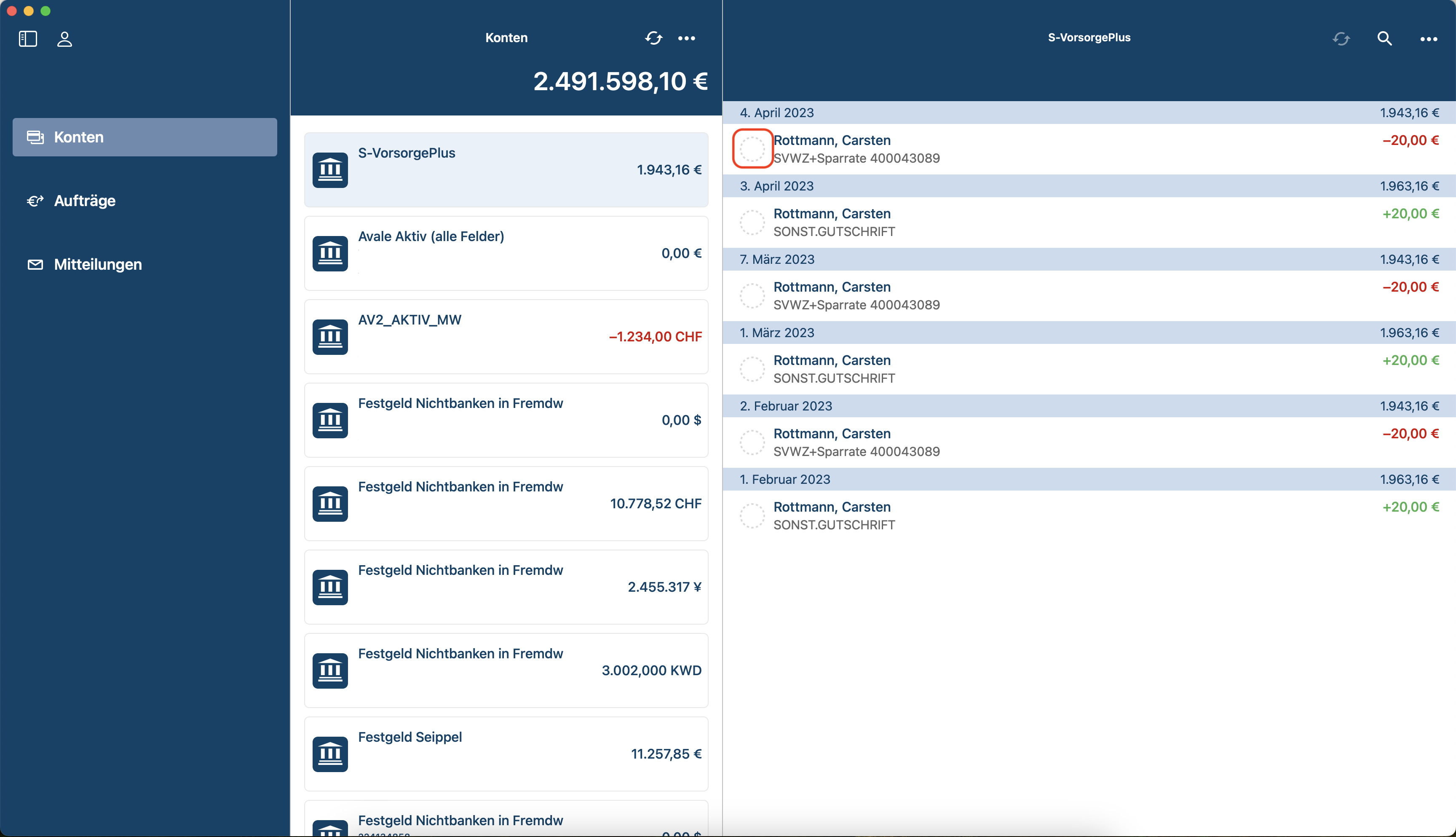Select Festgeld account with 3.002,000 KWD
Viewport: 1456px width, 837px height.
(x=506, y=670)
